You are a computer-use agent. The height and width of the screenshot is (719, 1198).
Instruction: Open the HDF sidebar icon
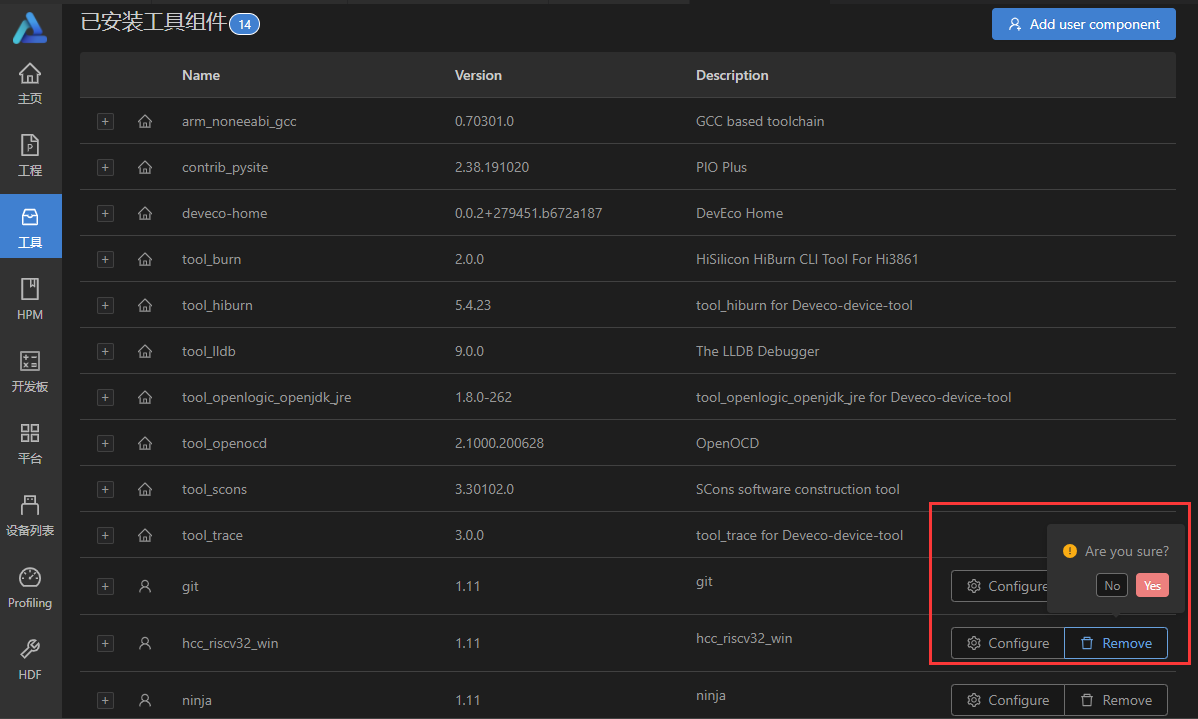[x=30, y=659]
